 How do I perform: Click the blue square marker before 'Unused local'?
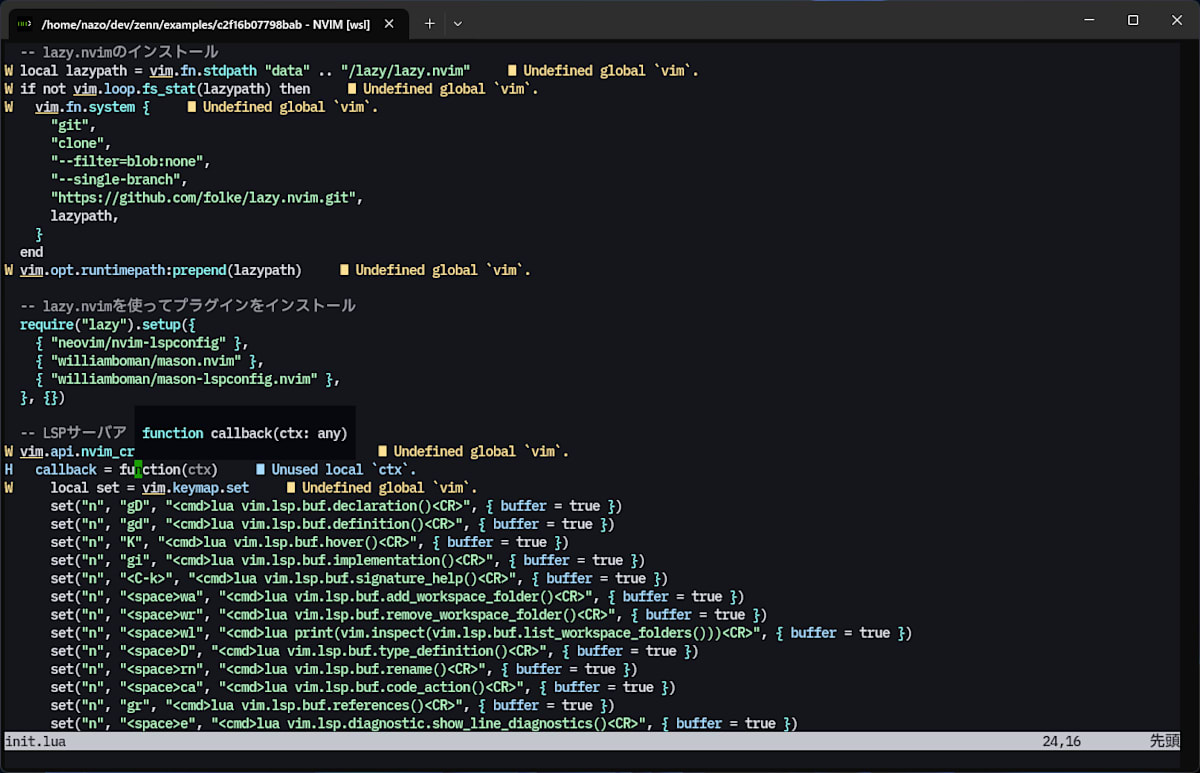[x=260, y=470]
